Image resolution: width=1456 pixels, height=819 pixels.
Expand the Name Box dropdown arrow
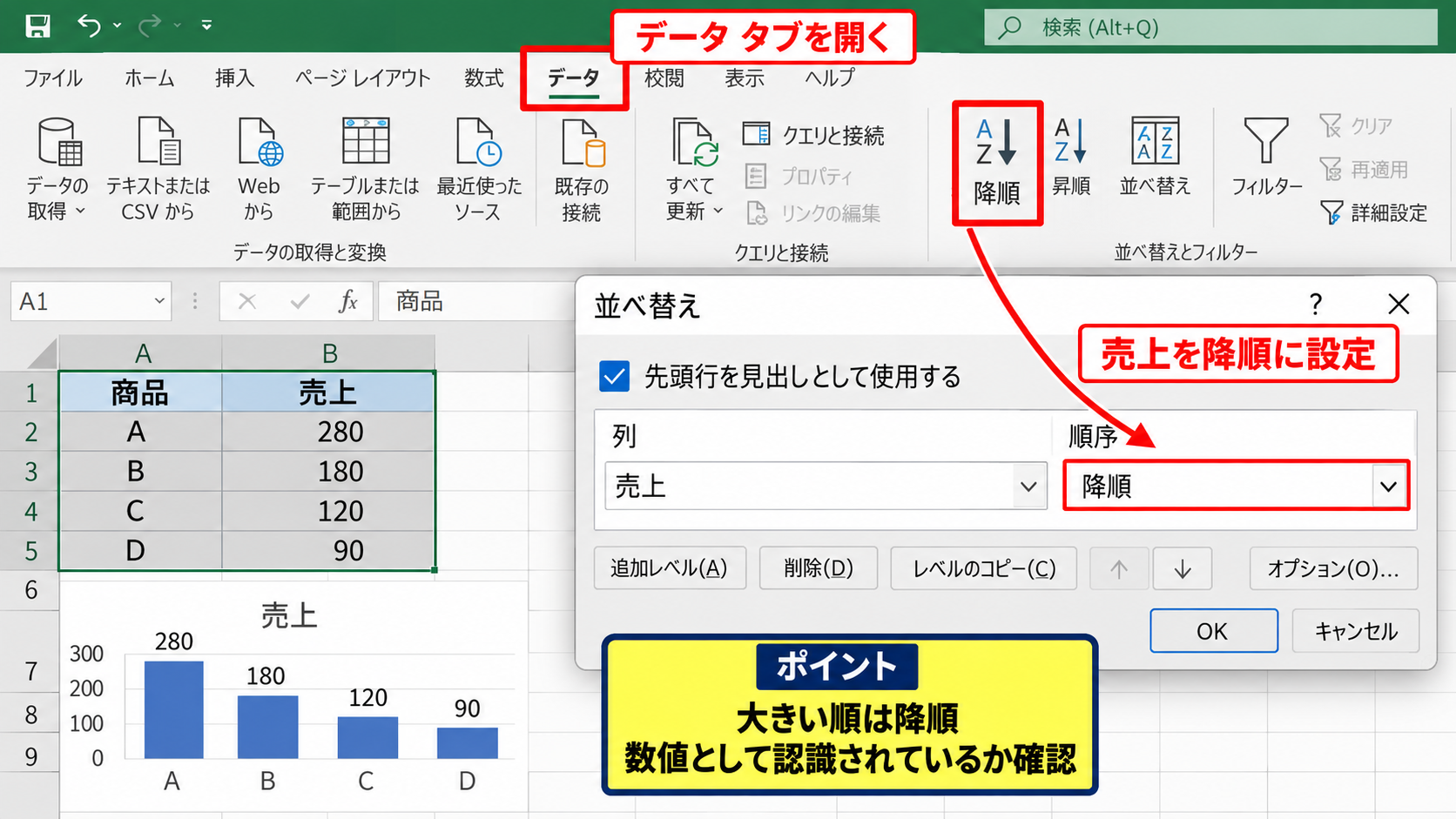(x=159, y=301)
